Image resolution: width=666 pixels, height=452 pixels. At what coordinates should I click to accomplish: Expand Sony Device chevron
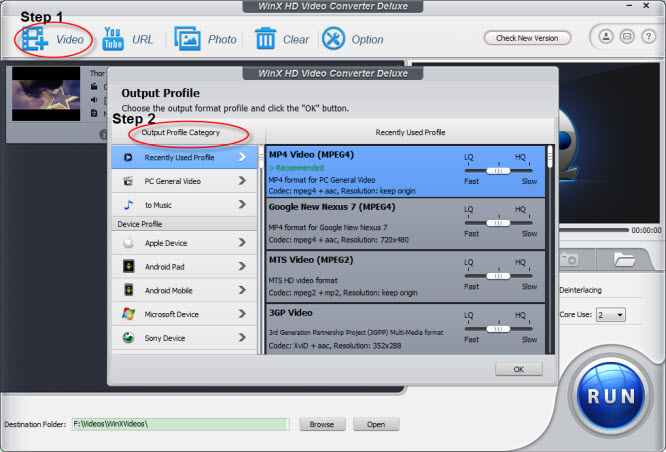click(242, 338)
